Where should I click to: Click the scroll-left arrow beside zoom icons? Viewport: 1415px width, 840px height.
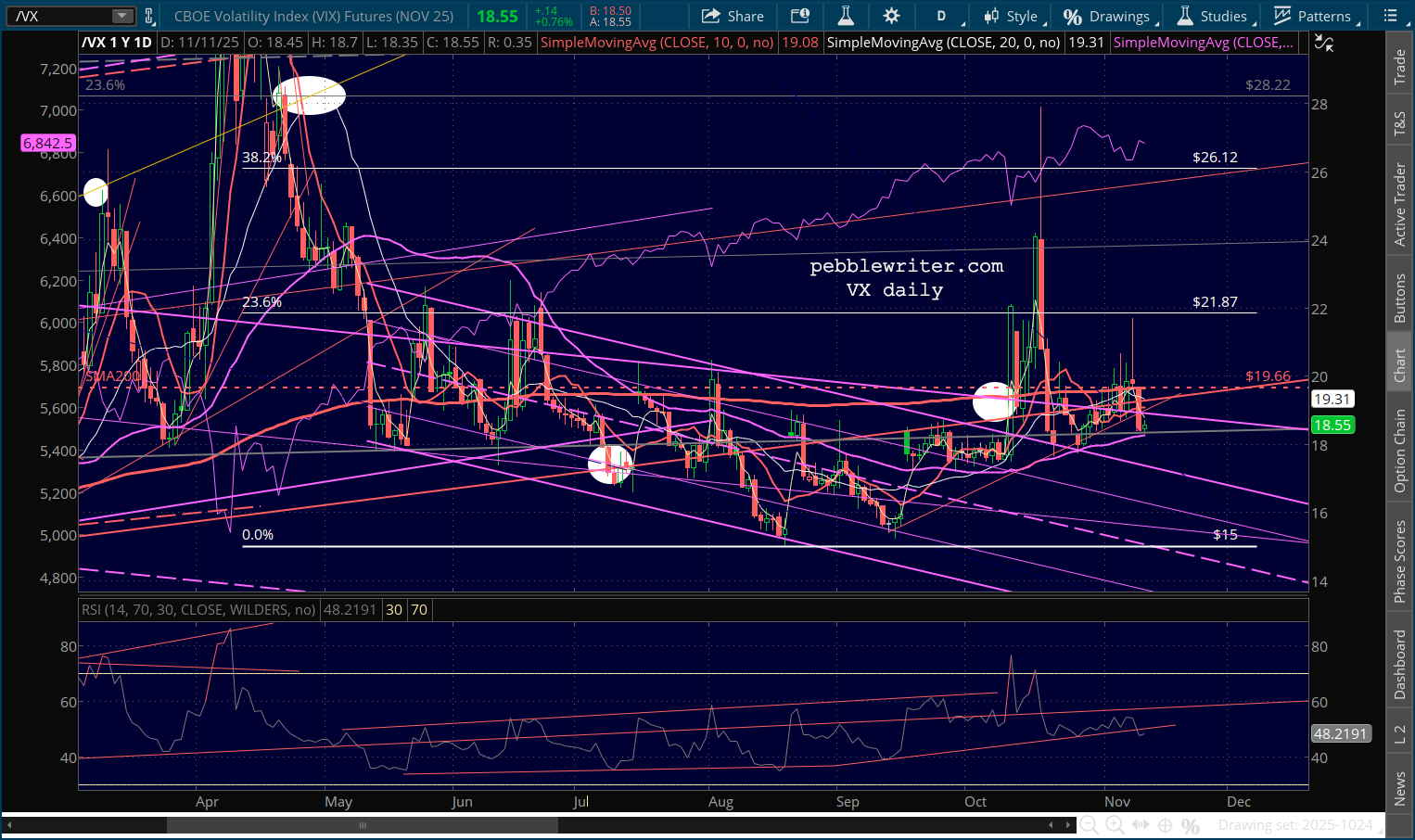(1051, 825)
